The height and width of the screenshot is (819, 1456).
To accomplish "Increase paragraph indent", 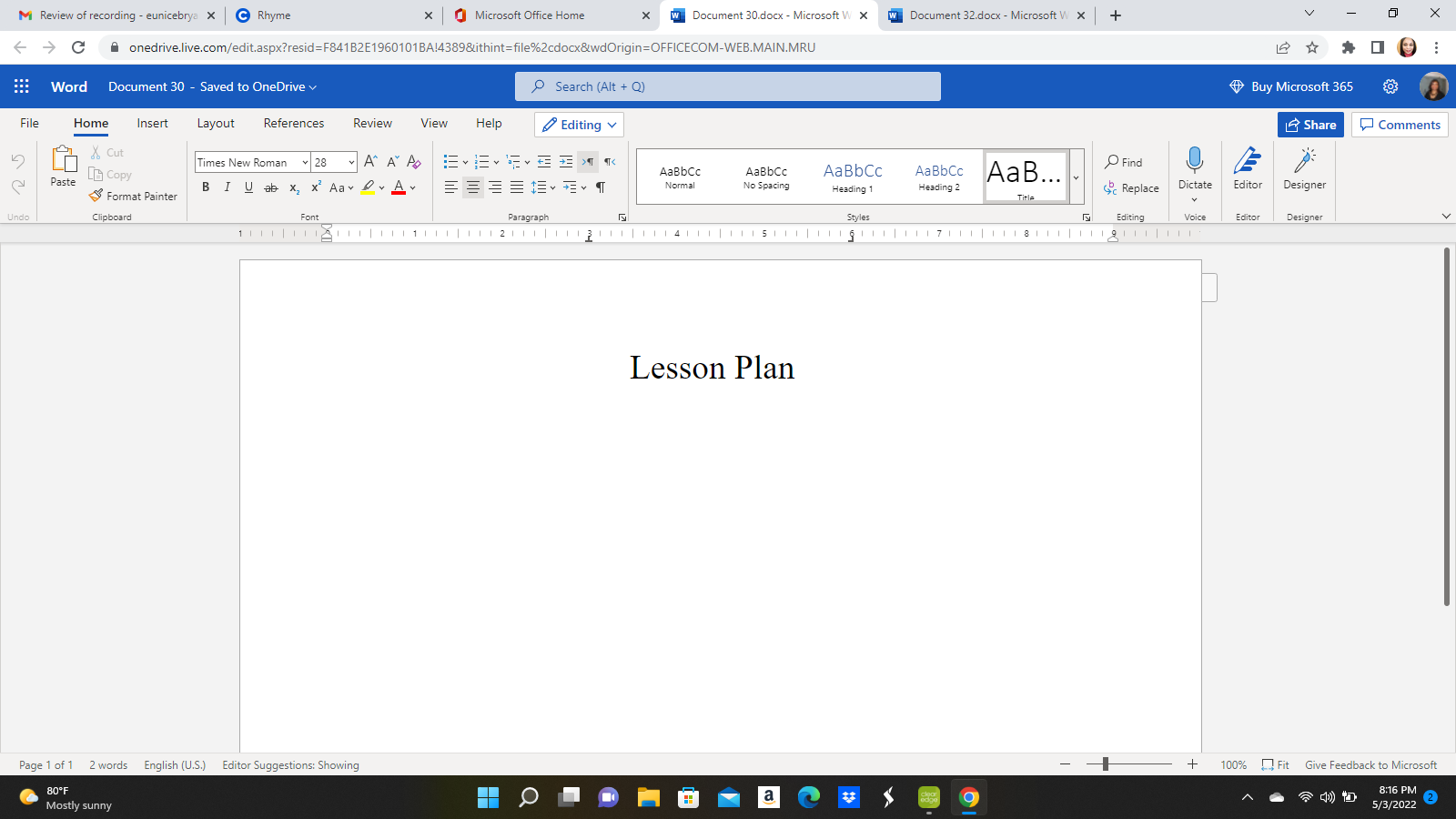I will pos(566,162).
